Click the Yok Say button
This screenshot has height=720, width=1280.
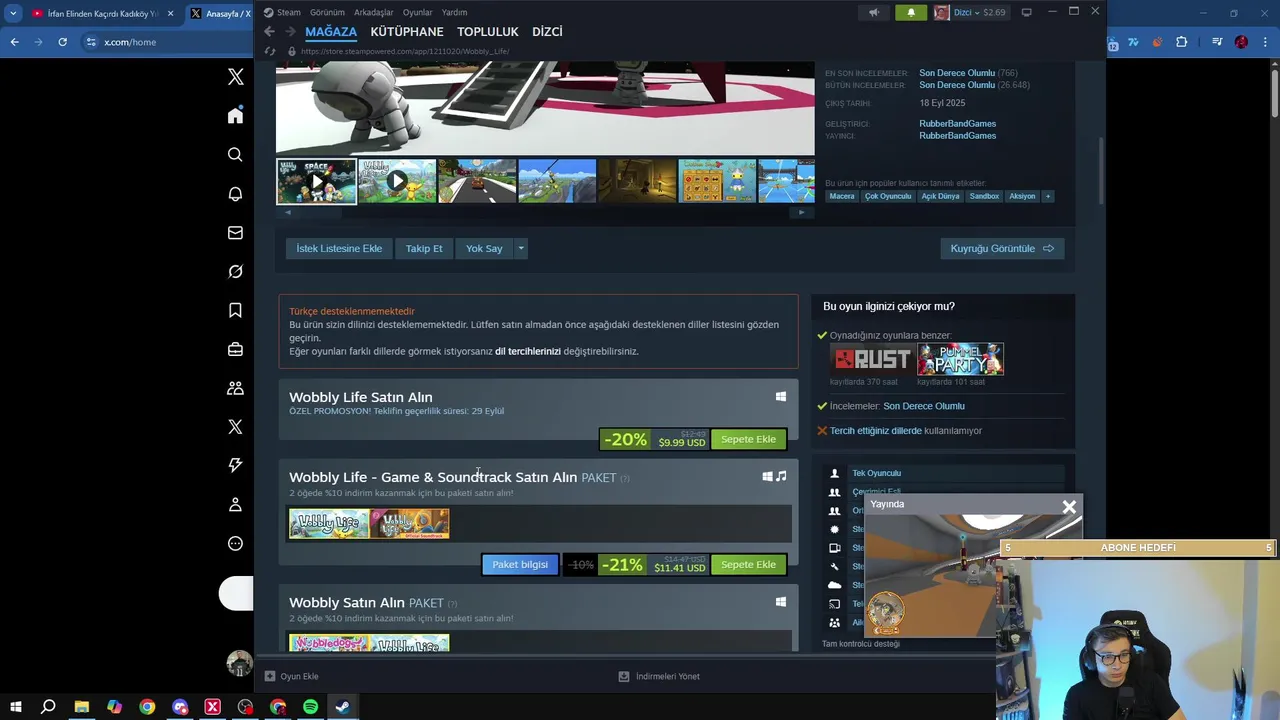click(484, 248)
